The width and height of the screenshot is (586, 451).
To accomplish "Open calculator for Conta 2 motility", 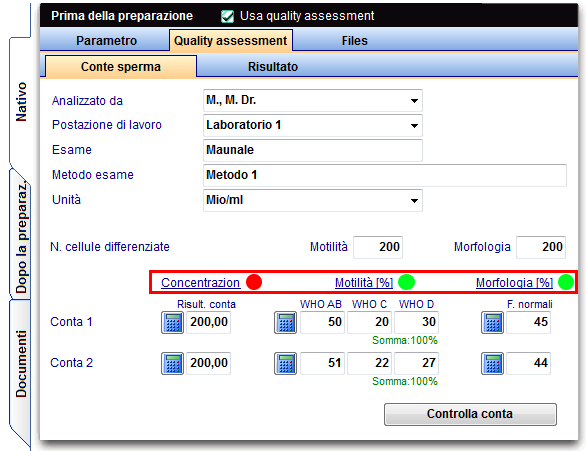I will (286, 363).
